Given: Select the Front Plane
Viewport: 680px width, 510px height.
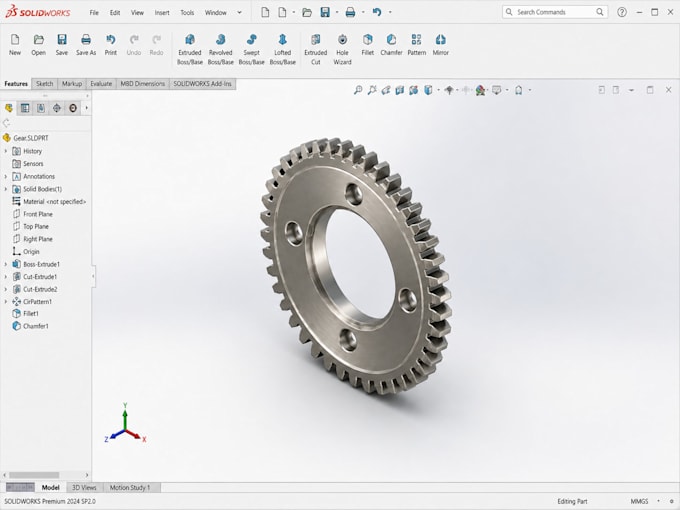Looking at the screenshot, I should (x=33, y=214).
